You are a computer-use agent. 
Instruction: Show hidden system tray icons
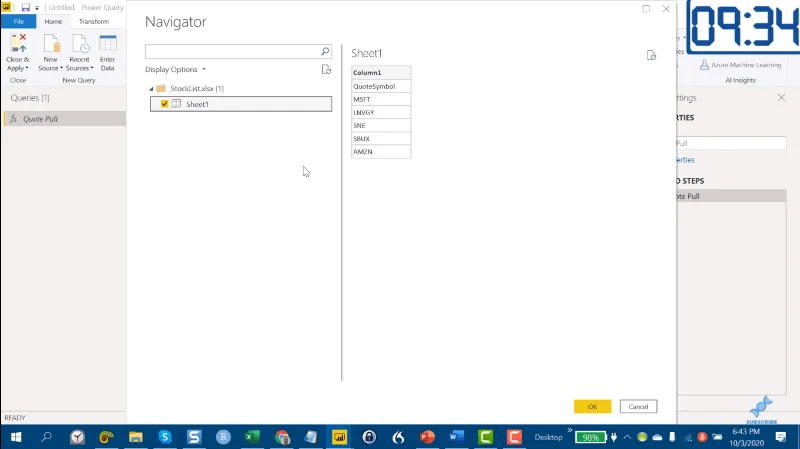[627, 437]
